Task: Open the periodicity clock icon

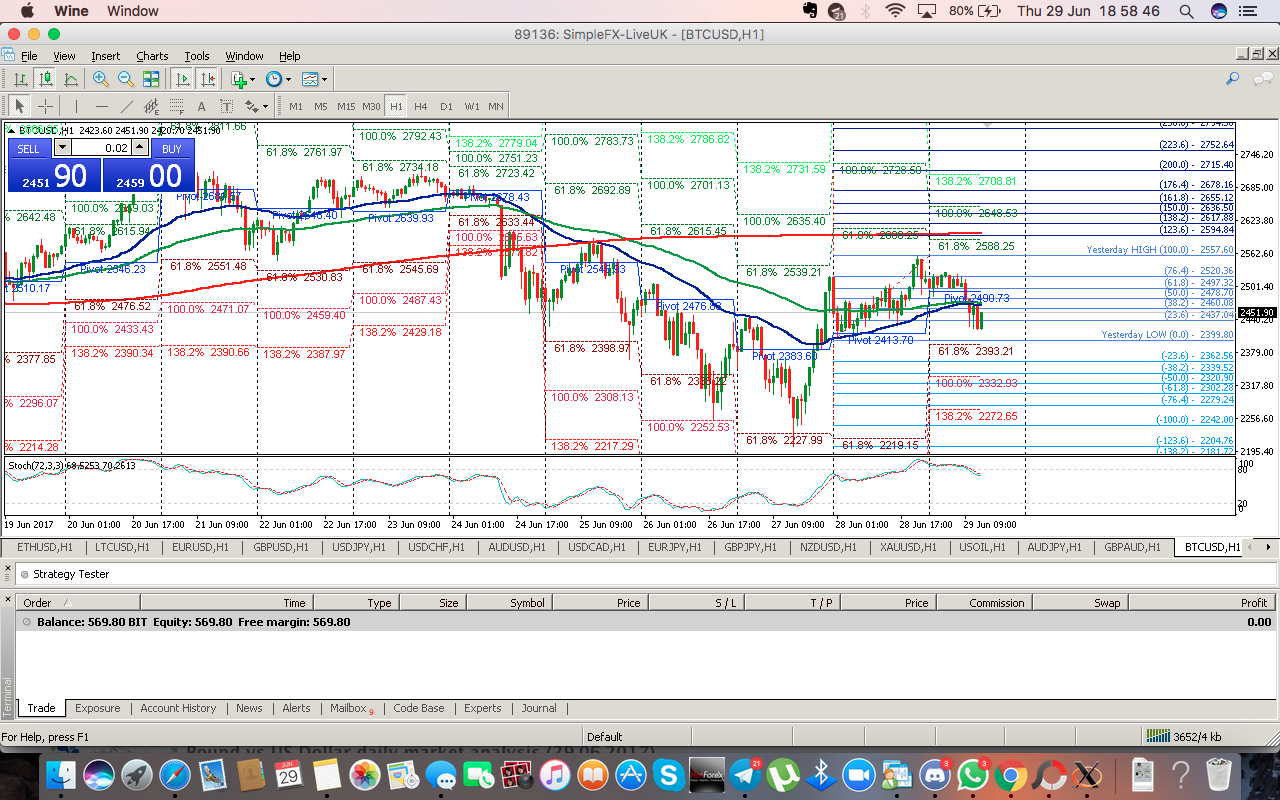Action: [x=274, y=79]
